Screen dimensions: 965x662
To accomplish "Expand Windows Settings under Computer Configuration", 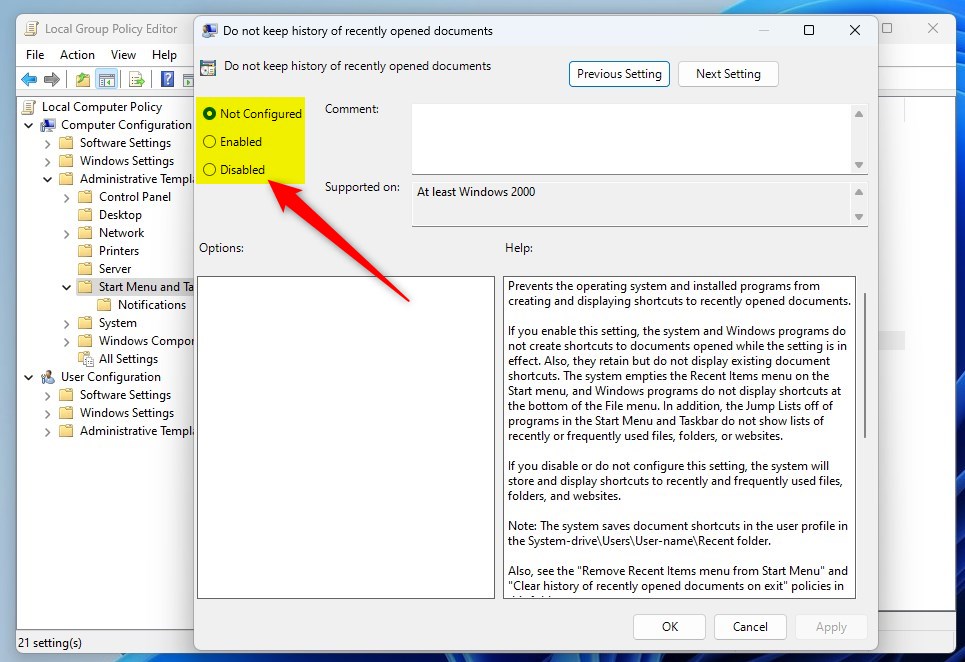I will point(47,162).
